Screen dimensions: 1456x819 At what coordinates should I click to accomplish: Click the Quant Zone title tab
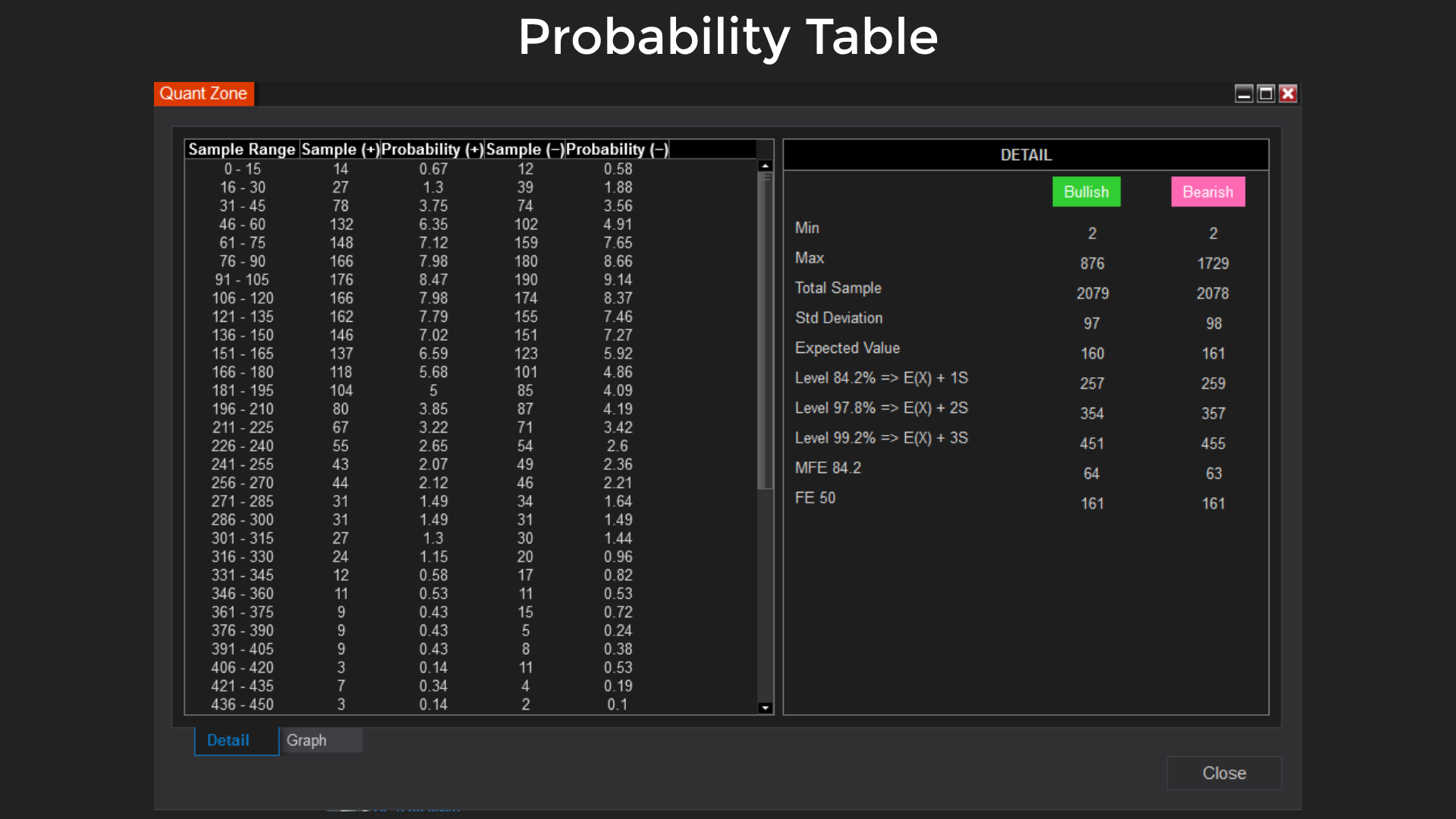(203, 93)
